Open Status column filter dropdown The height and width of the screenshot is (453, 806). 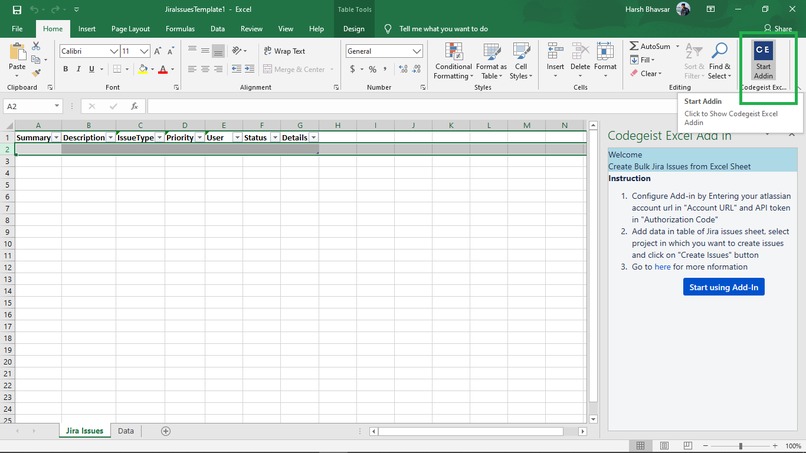coord(275,137)
